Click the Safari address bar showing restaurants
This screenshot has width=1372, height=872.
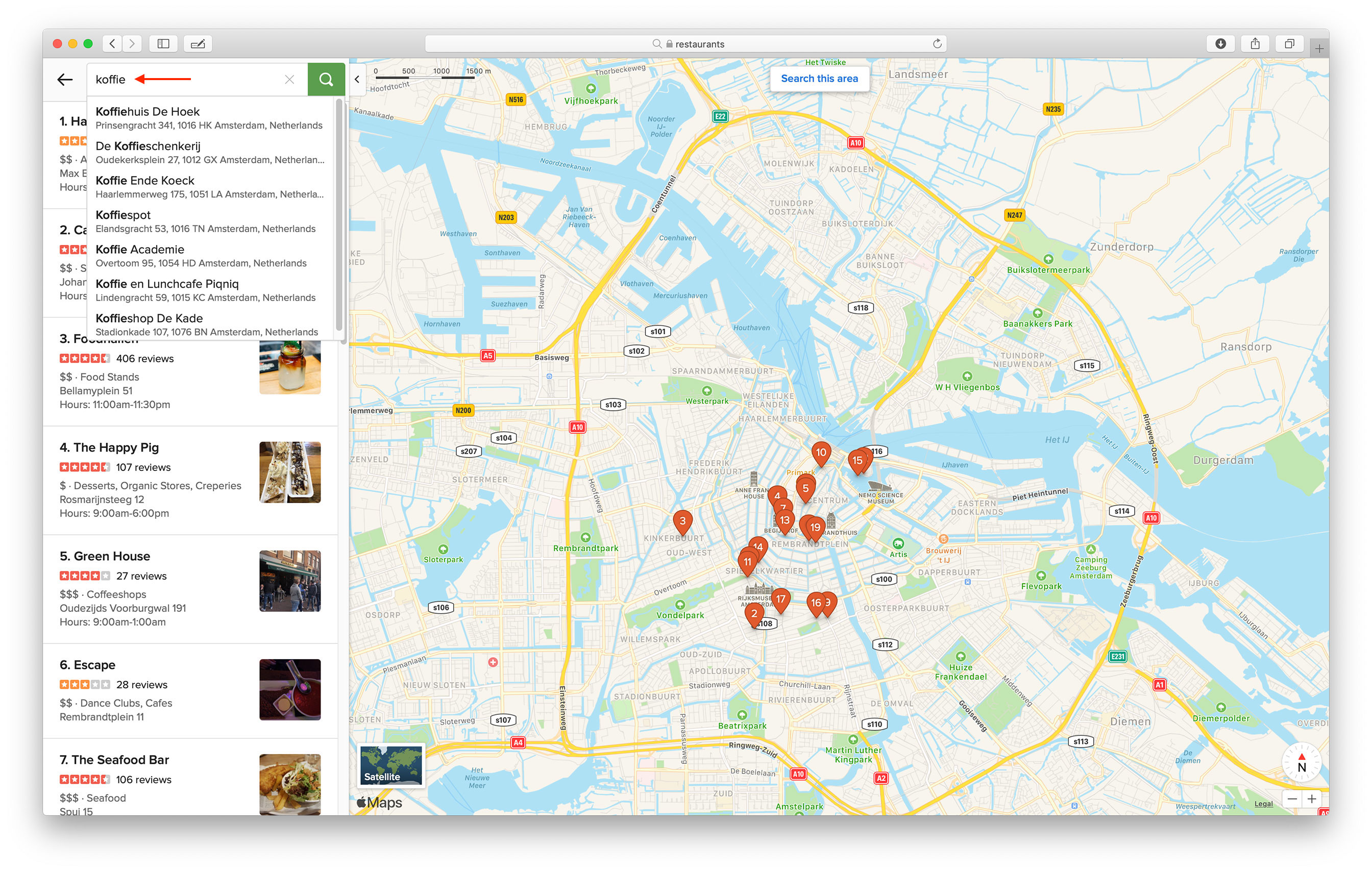tap(686, 43)
